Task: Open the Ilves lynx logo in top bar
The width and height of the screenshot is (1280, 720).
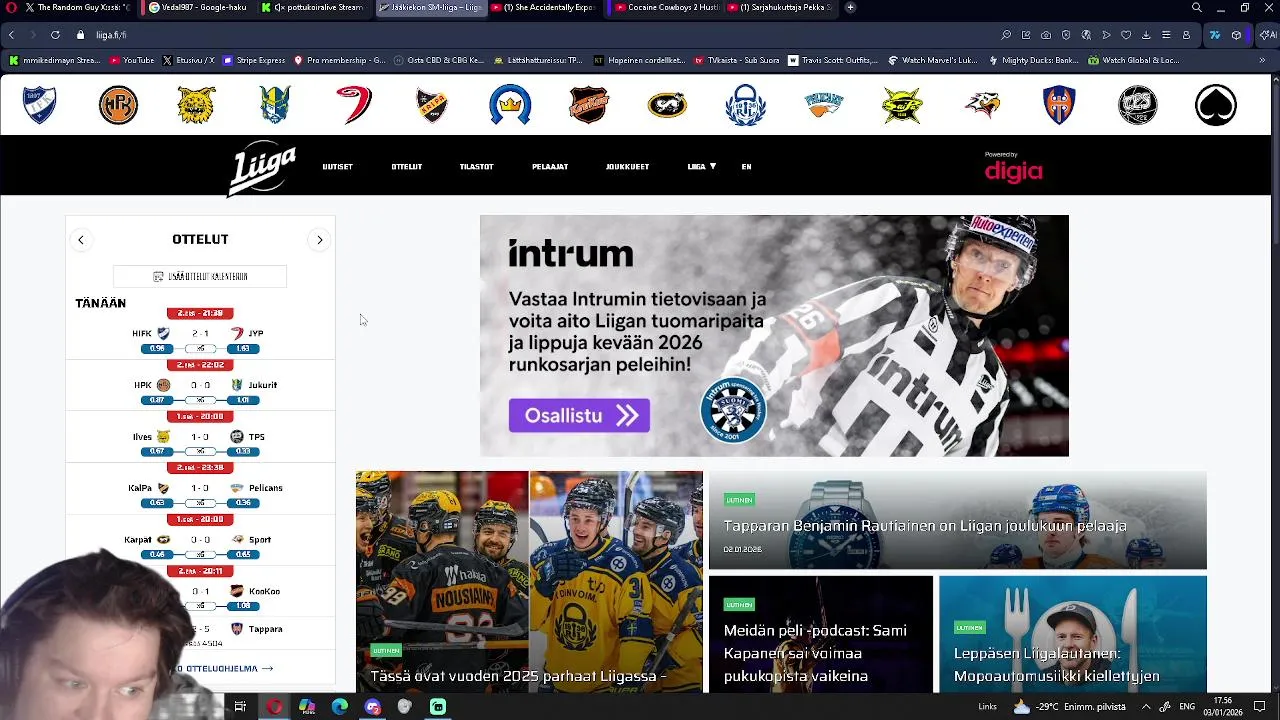Action: (x=196, y=105)
